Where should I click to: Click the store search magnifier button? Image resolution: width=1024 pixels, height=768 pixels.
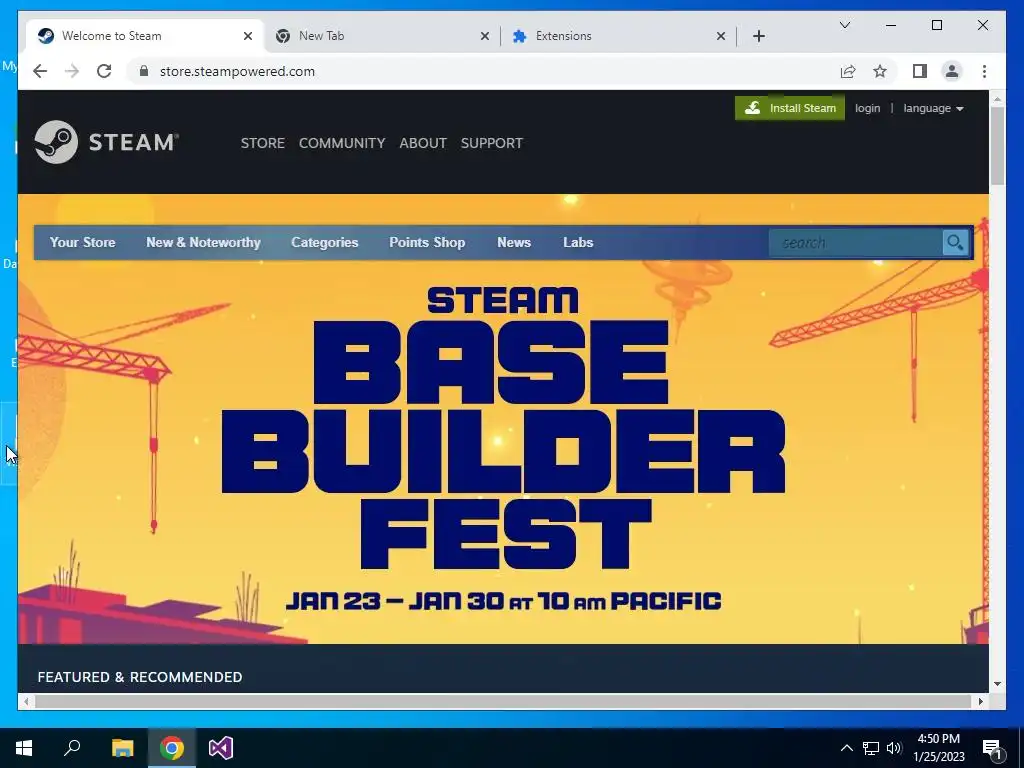click(955, 242)
